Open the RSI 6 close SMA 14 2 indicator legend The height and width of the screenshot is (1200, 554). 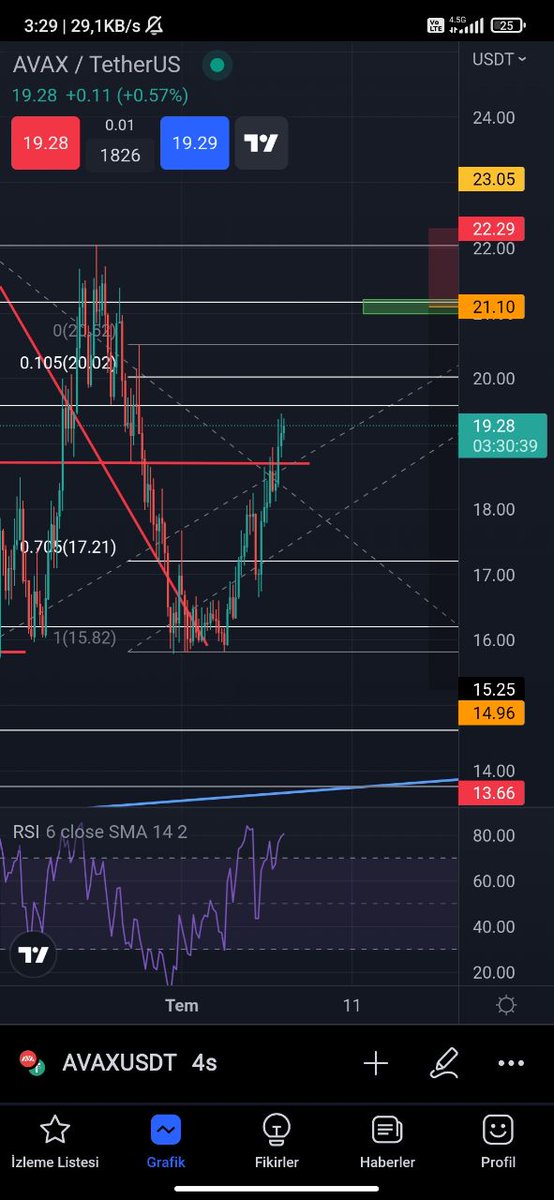(x=100, y=832)
